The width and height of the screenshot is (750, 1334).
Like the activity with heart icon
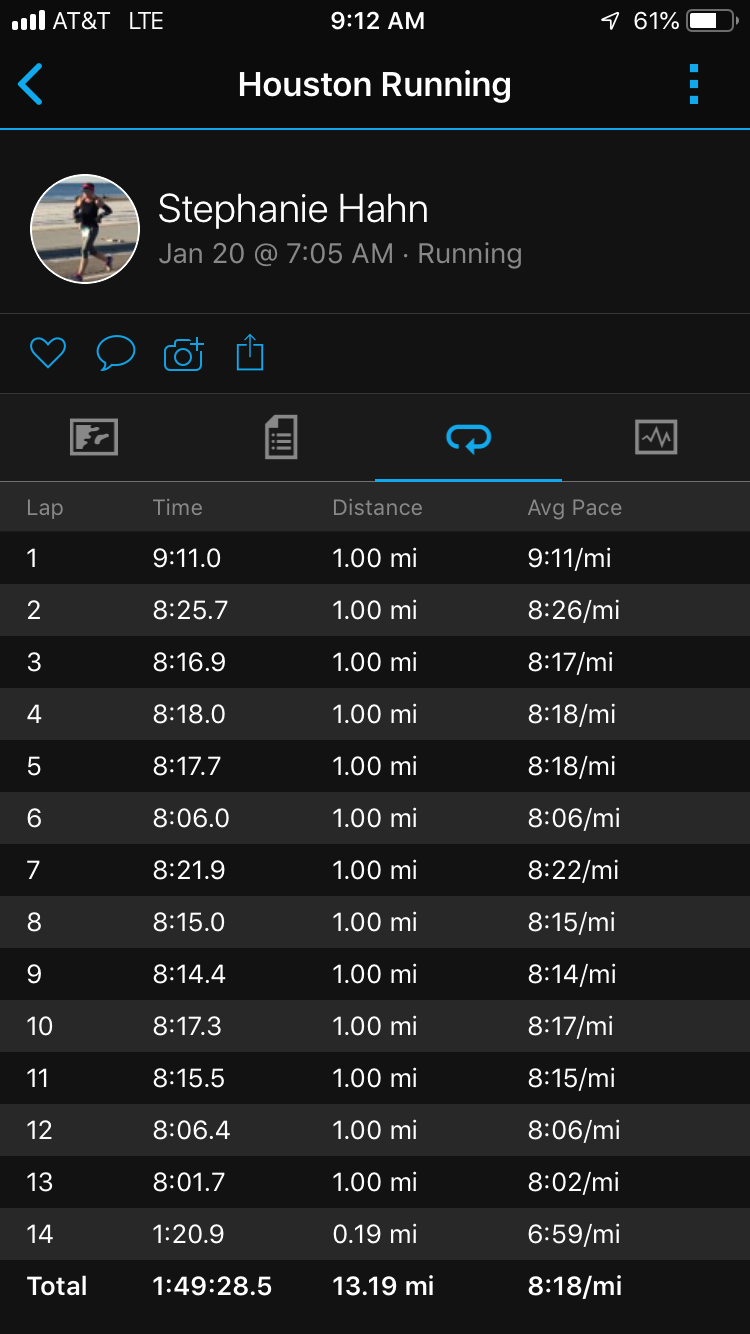47,353
